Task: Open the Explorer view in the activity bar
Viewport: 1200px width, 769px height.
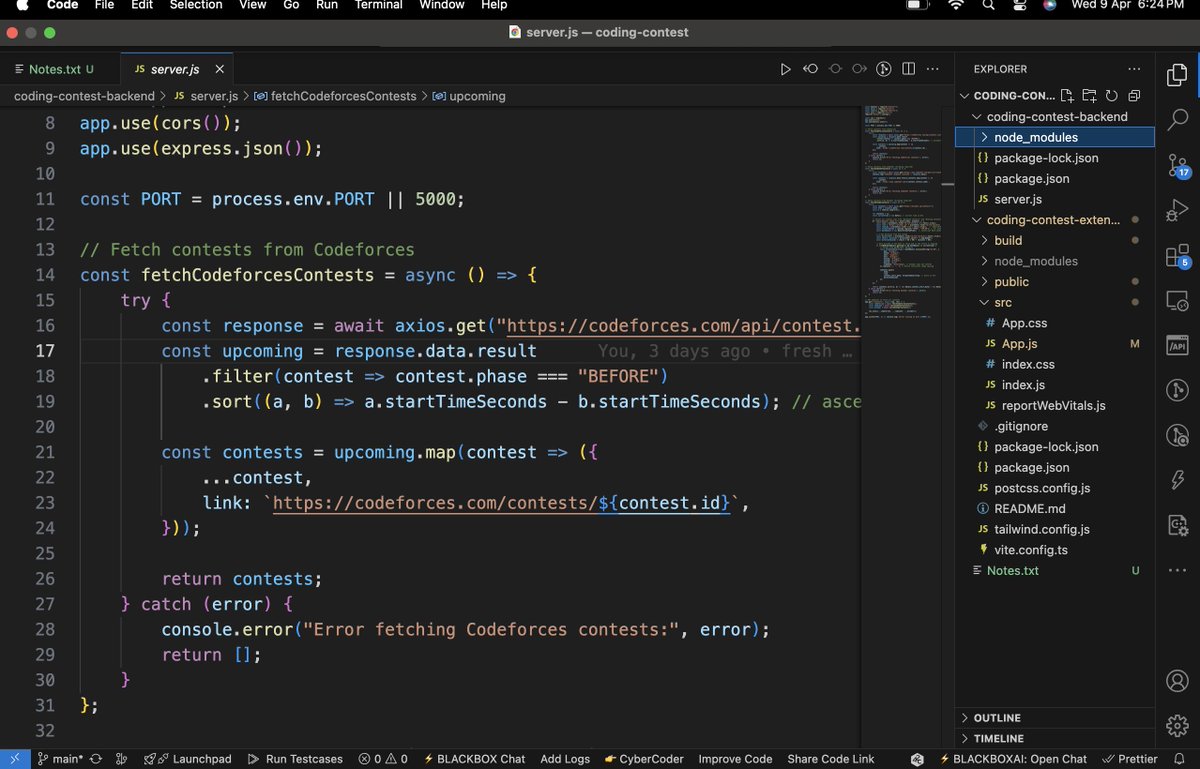Action: [x=1177, y=75]
